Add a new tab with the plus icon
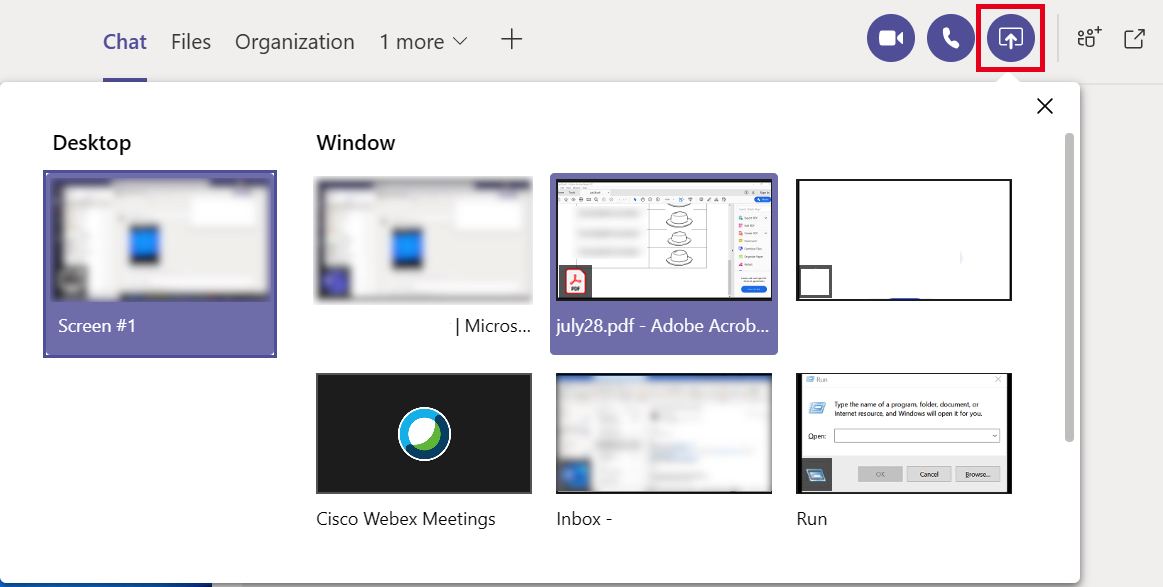The height and width of the screenshot is (587, 1163). click(x=511, y=40)
